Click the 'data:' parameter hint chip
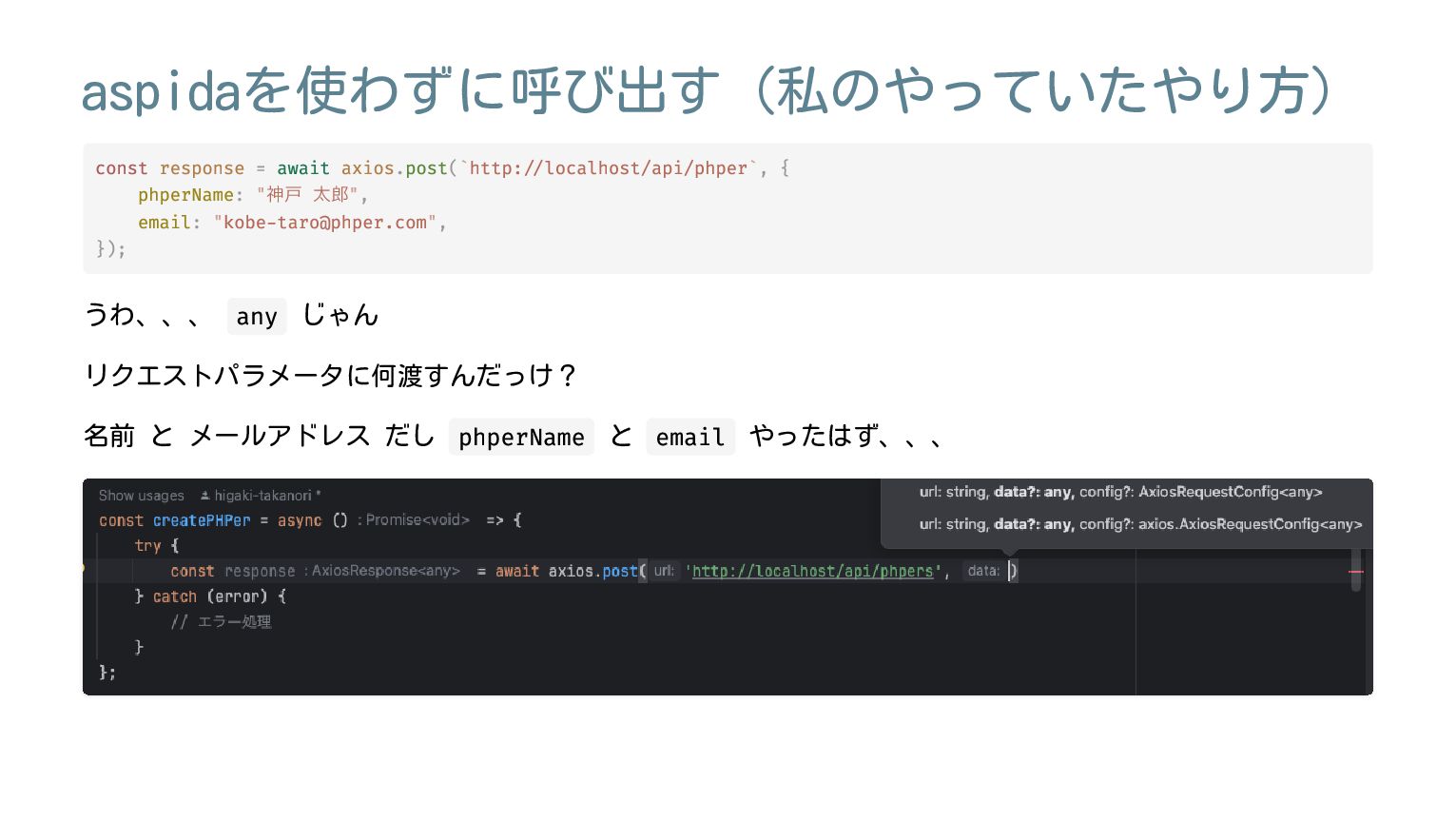This screenshot has width=1456, height=821. click(x=983, y=571)
